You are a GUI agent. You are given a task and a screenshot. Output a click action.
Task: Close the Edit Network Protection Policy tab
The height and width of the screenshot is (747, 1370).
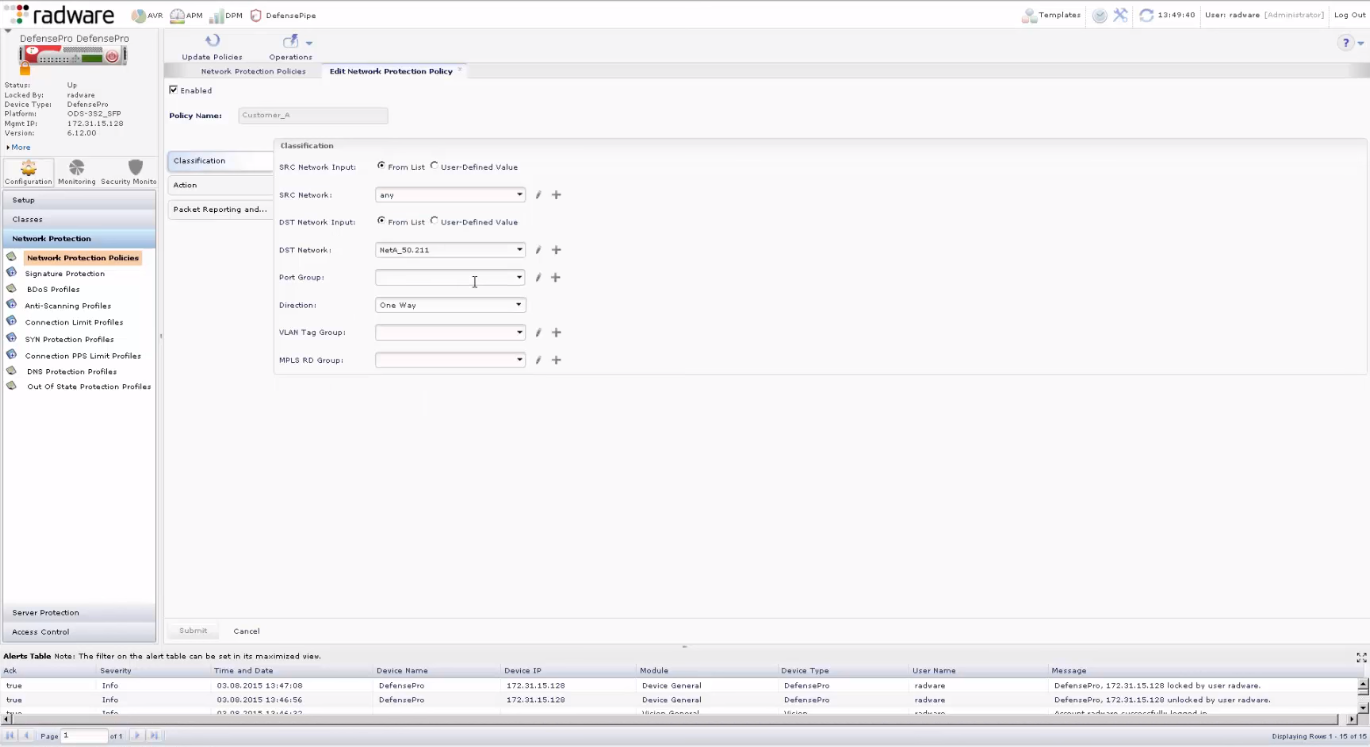click(460, 70)
